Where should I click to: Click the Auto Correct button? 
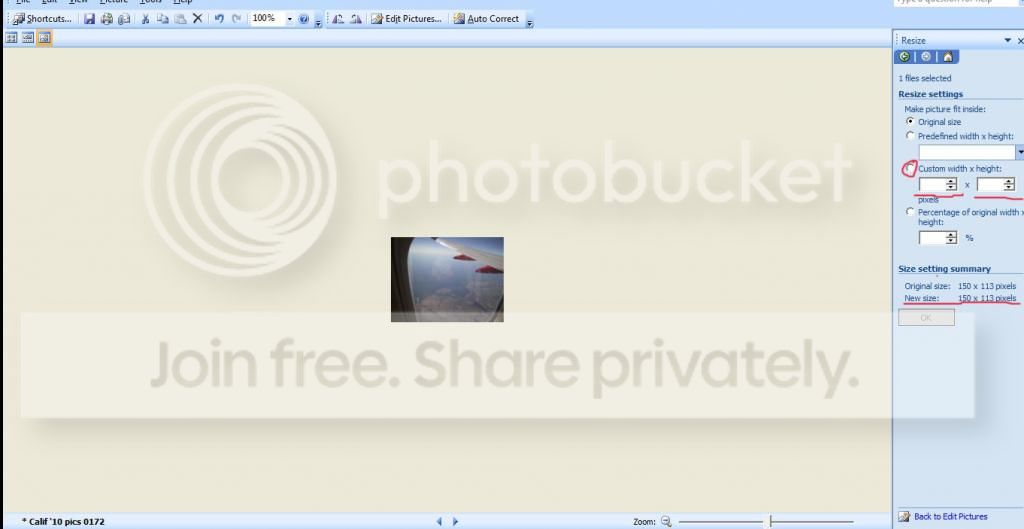[x=487, y=19]
